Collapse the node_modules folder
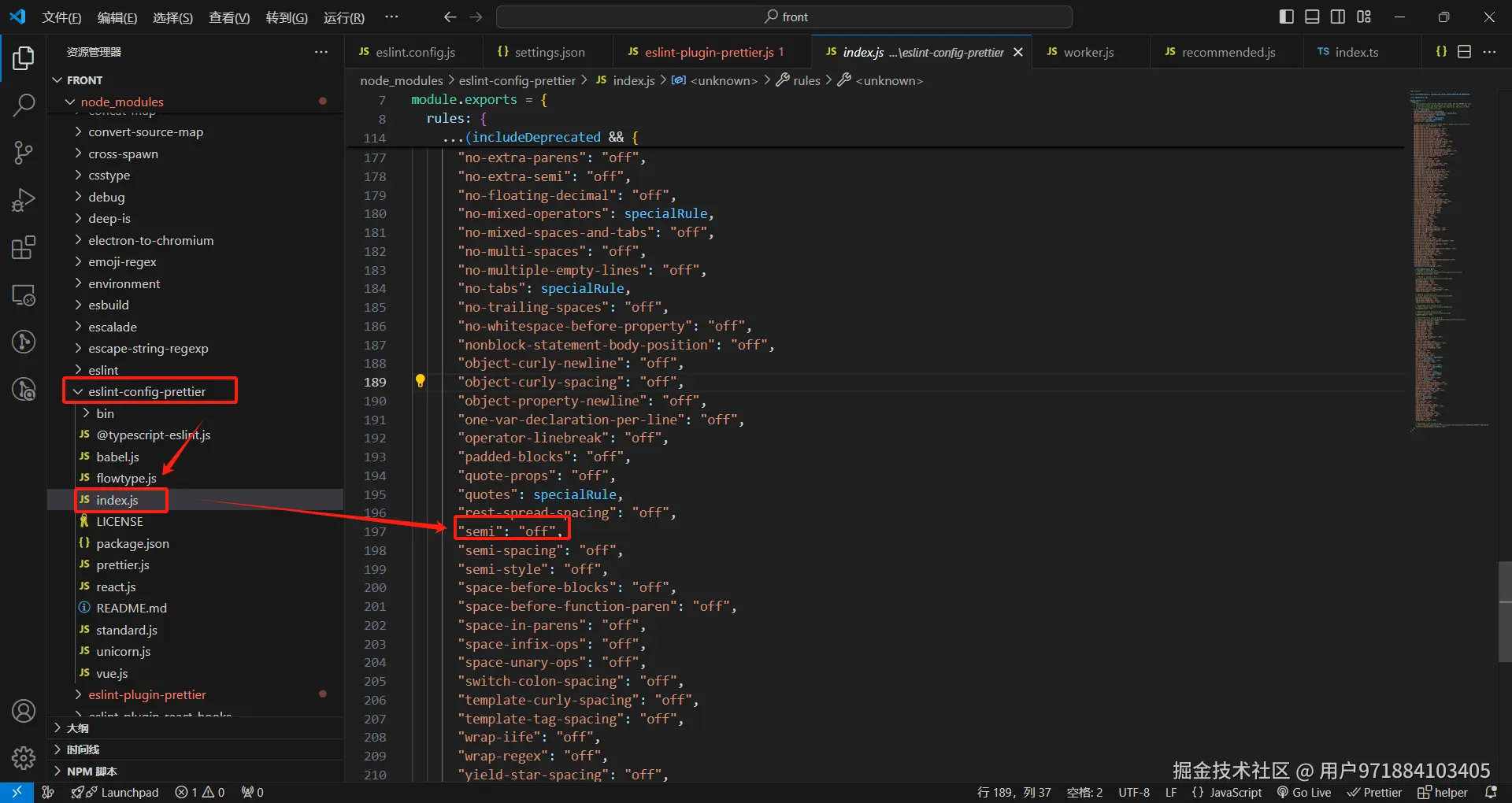The width and height of the screenshot is (1512, 803). pyautogui.click(x=195, y=102)
